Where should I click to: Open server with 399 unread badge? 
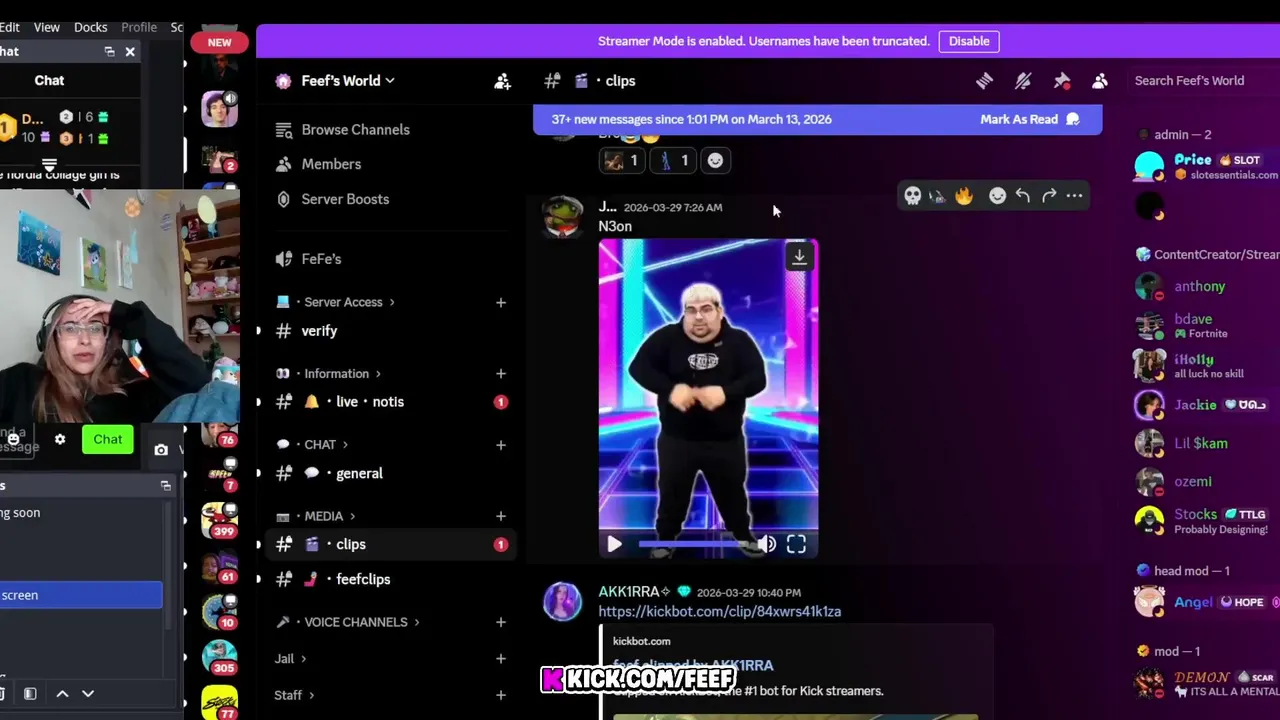click(219, 520)
